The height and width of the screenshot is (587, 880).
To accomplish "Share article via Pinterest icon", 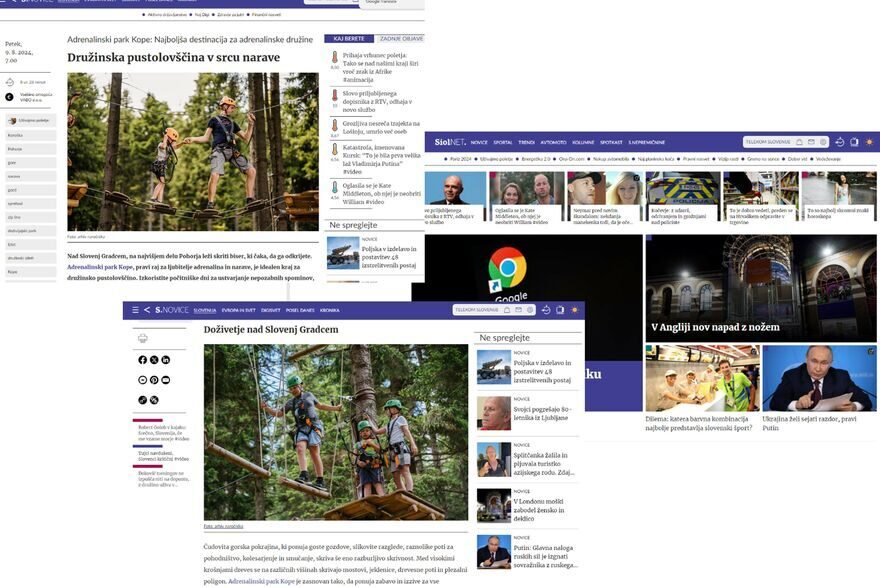I will (x=154, y=380).
